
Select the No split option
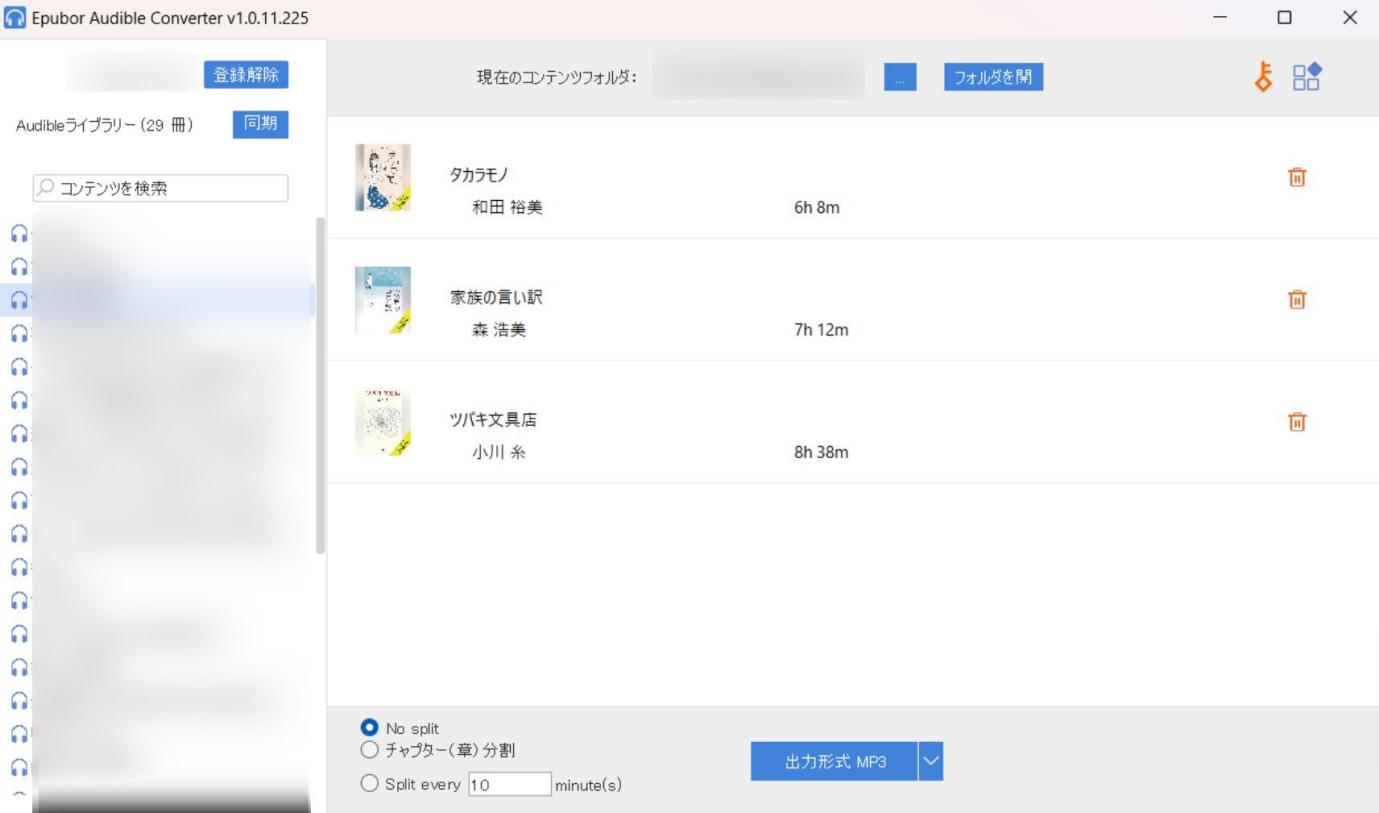[369, 728]
